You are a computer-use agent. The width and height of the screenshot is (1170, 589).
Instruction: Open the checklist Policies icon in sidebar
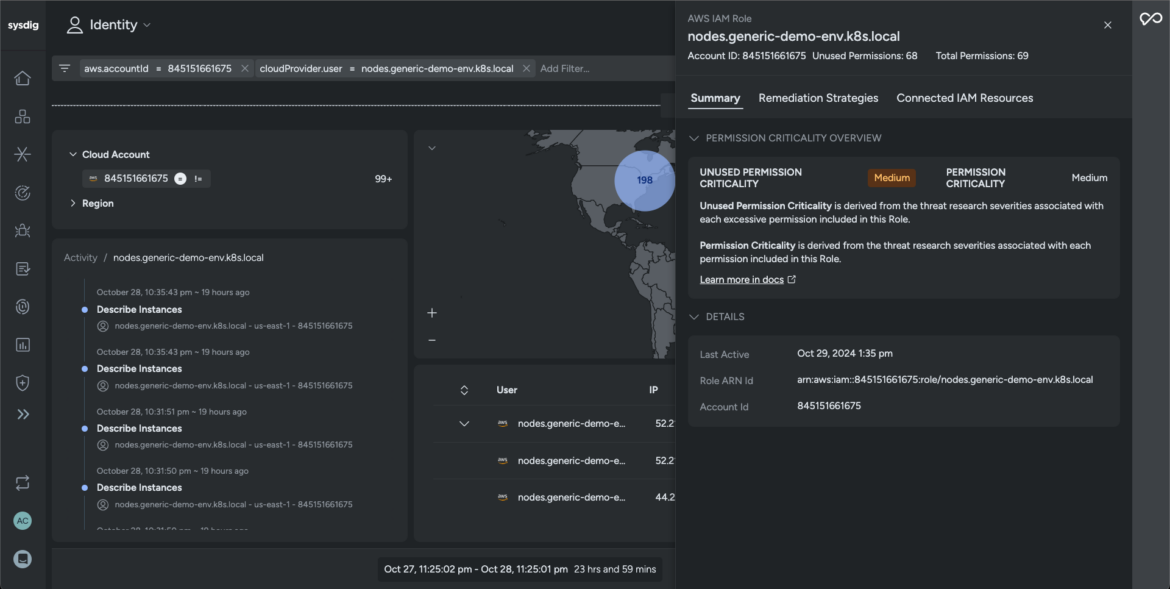pyautogui.click(x=22, y=269)
